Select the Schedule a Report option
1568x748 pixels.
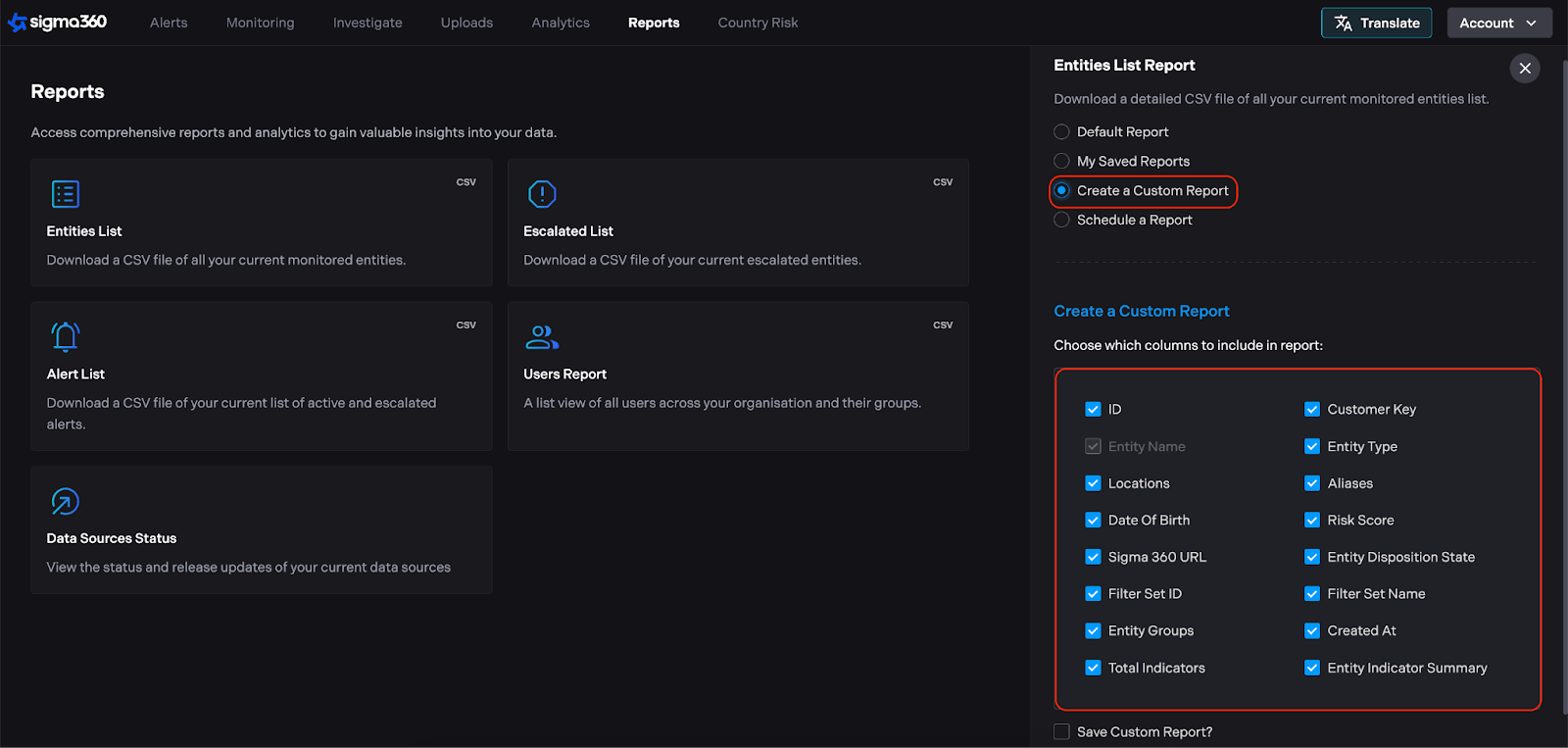pyautogui.click(x=1061, y=221)
